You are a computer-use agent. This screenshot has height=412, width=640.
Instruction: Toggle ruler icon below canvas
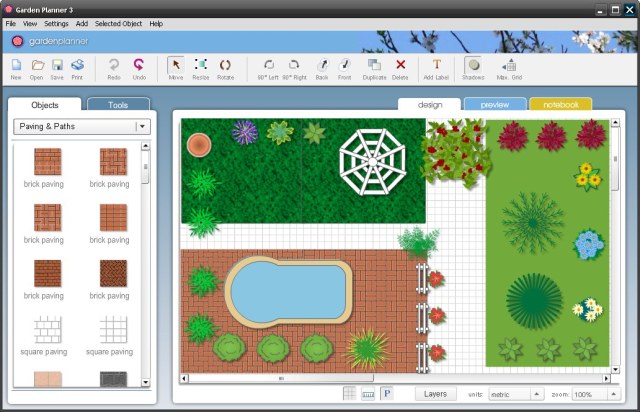368,394
